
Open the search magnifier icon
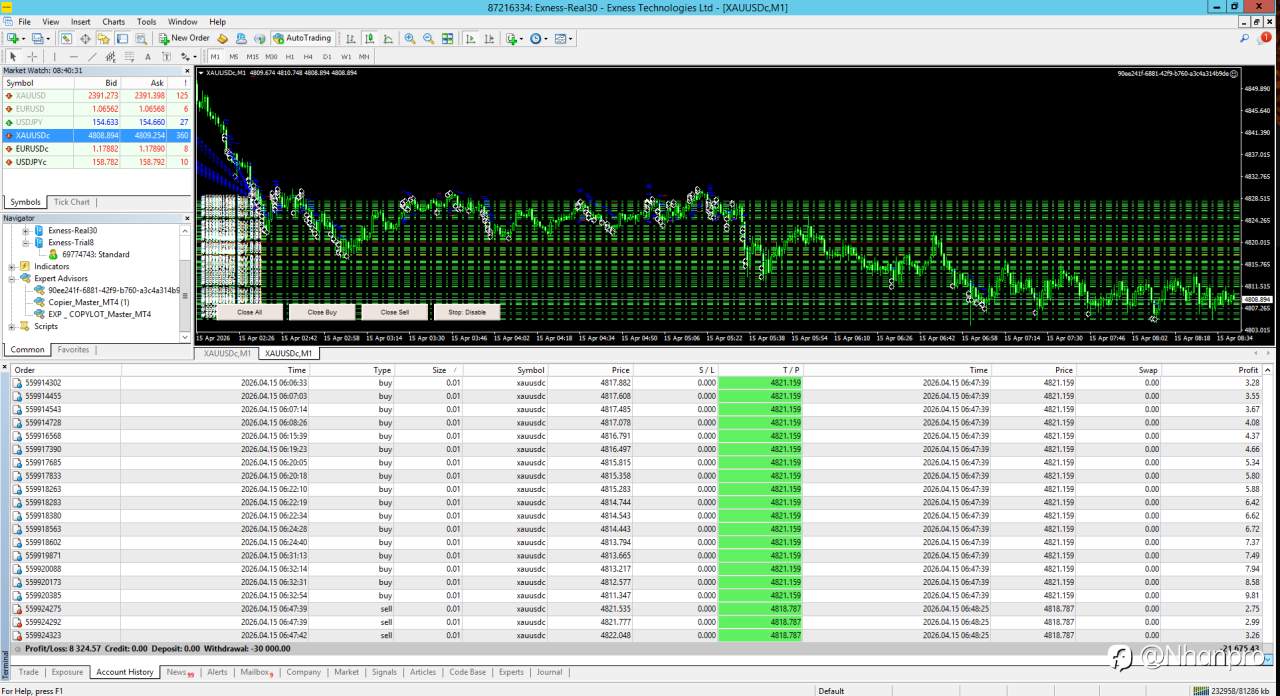pos(1245,38)
